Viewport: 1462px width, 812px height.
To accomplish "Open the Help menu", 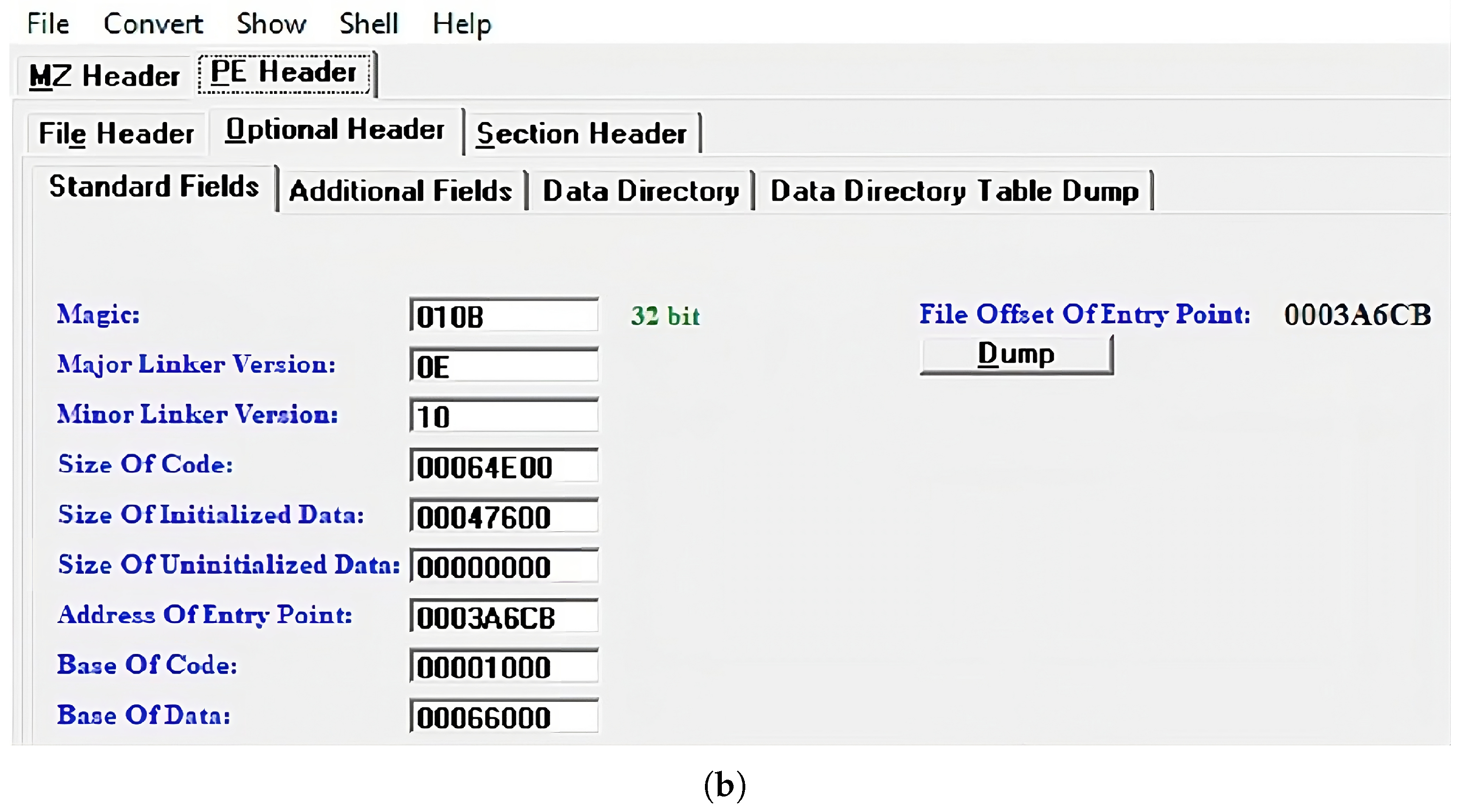I will tap(461, 24).
